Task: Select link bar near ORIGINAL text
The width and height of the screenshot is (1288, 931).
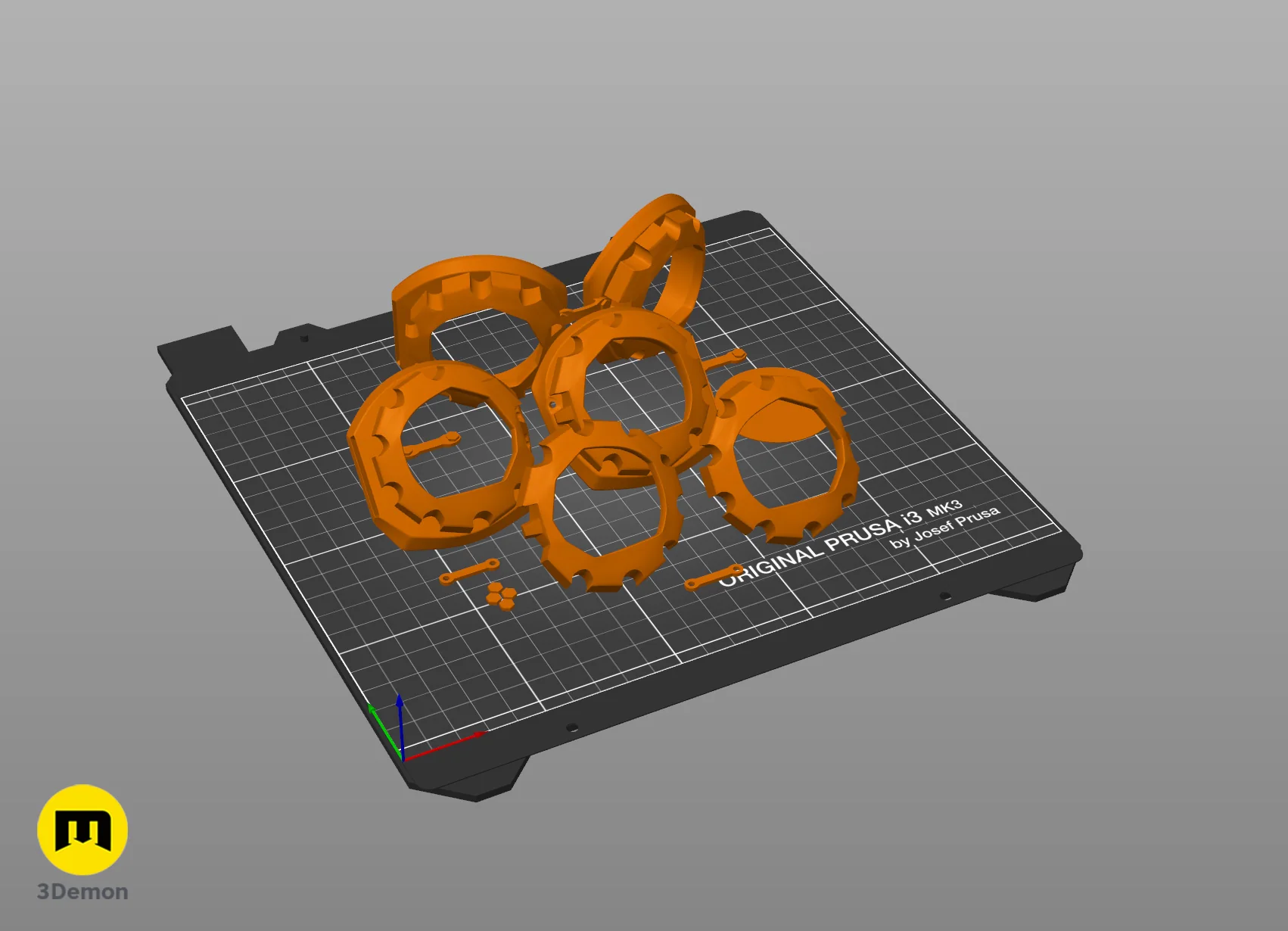Action: (x=714, y=577)
